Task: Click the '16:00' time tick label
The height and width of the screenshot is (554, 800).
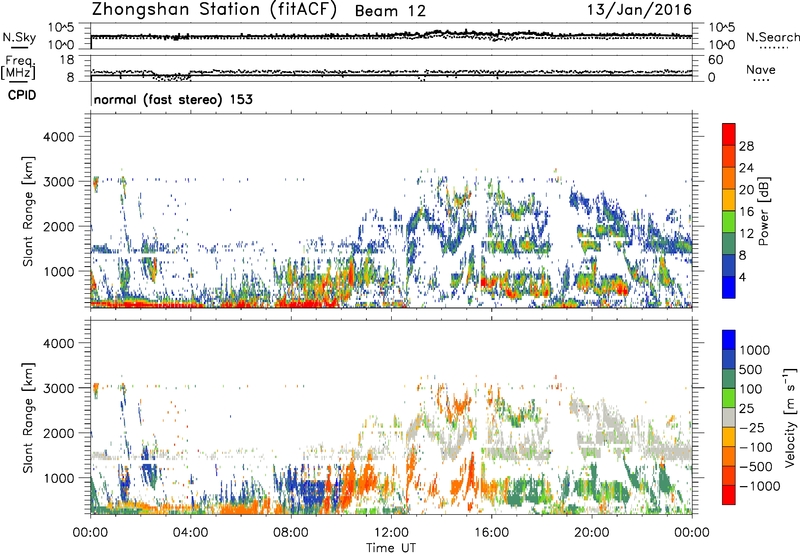Action: tap(491, 533)
